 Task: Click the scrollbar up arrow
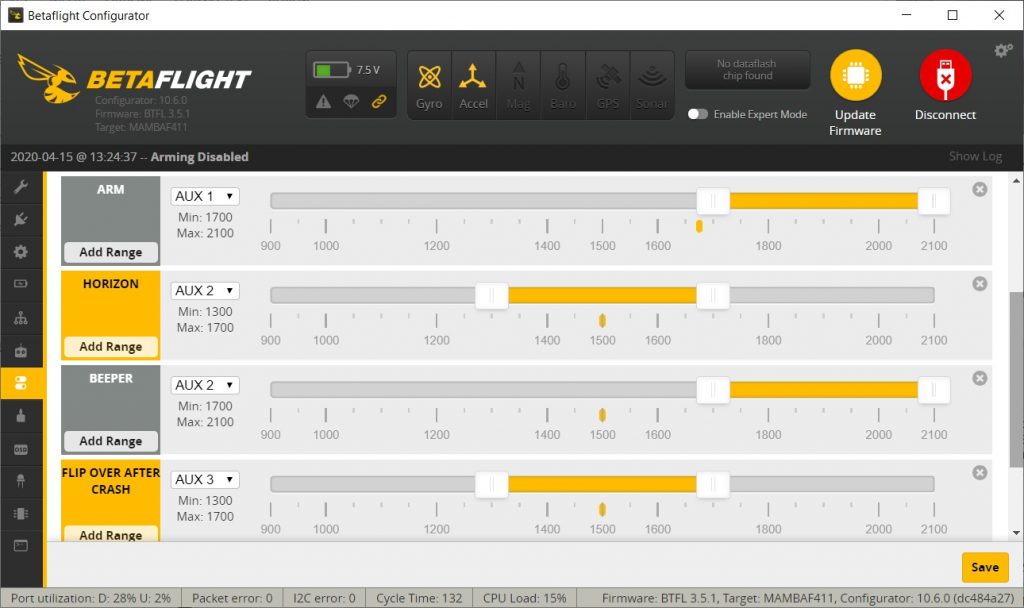pos(1016,181)
